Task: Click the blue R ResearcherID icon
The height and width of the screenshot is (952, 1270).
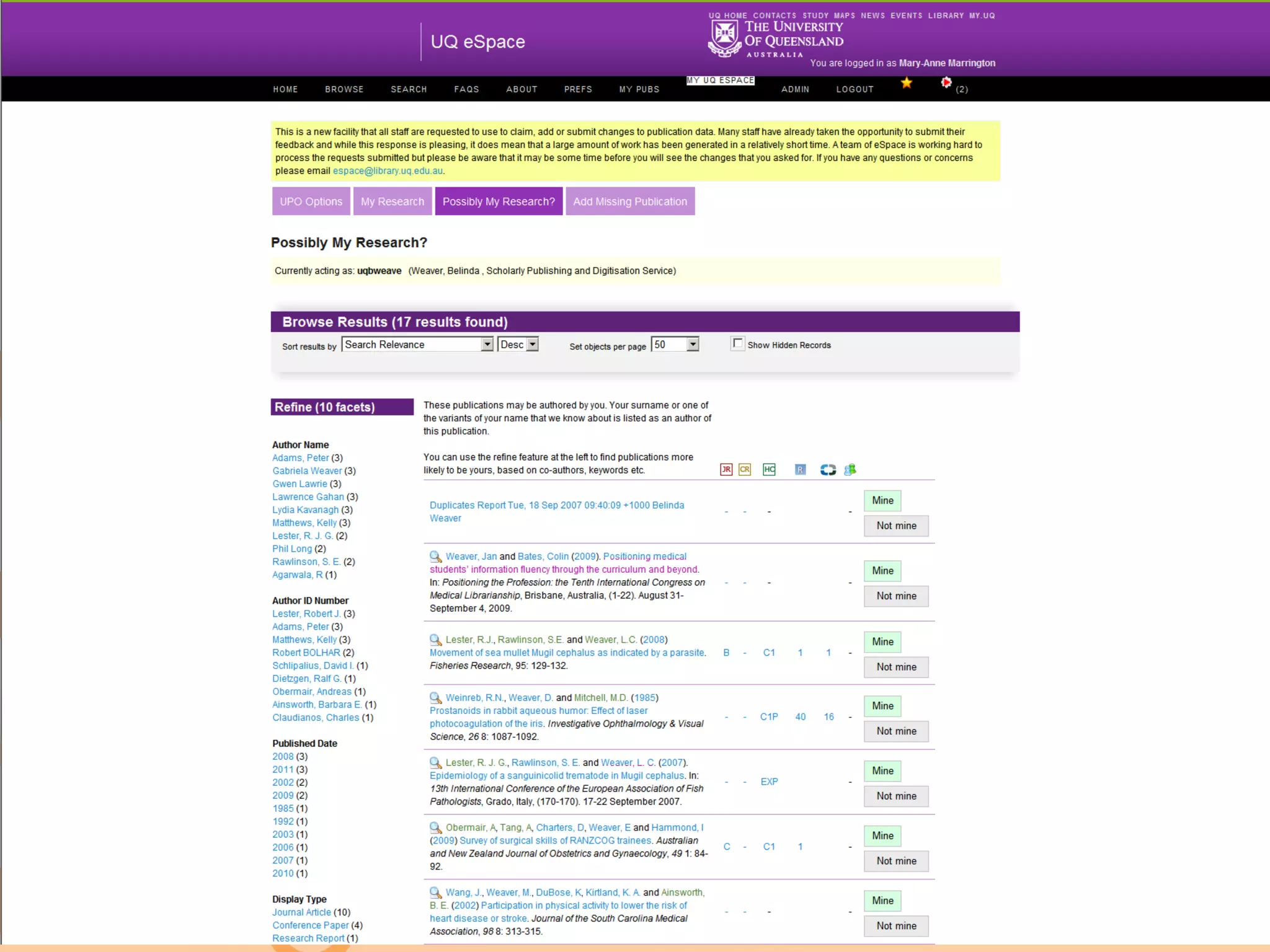Action: click(x=801, y=470)
